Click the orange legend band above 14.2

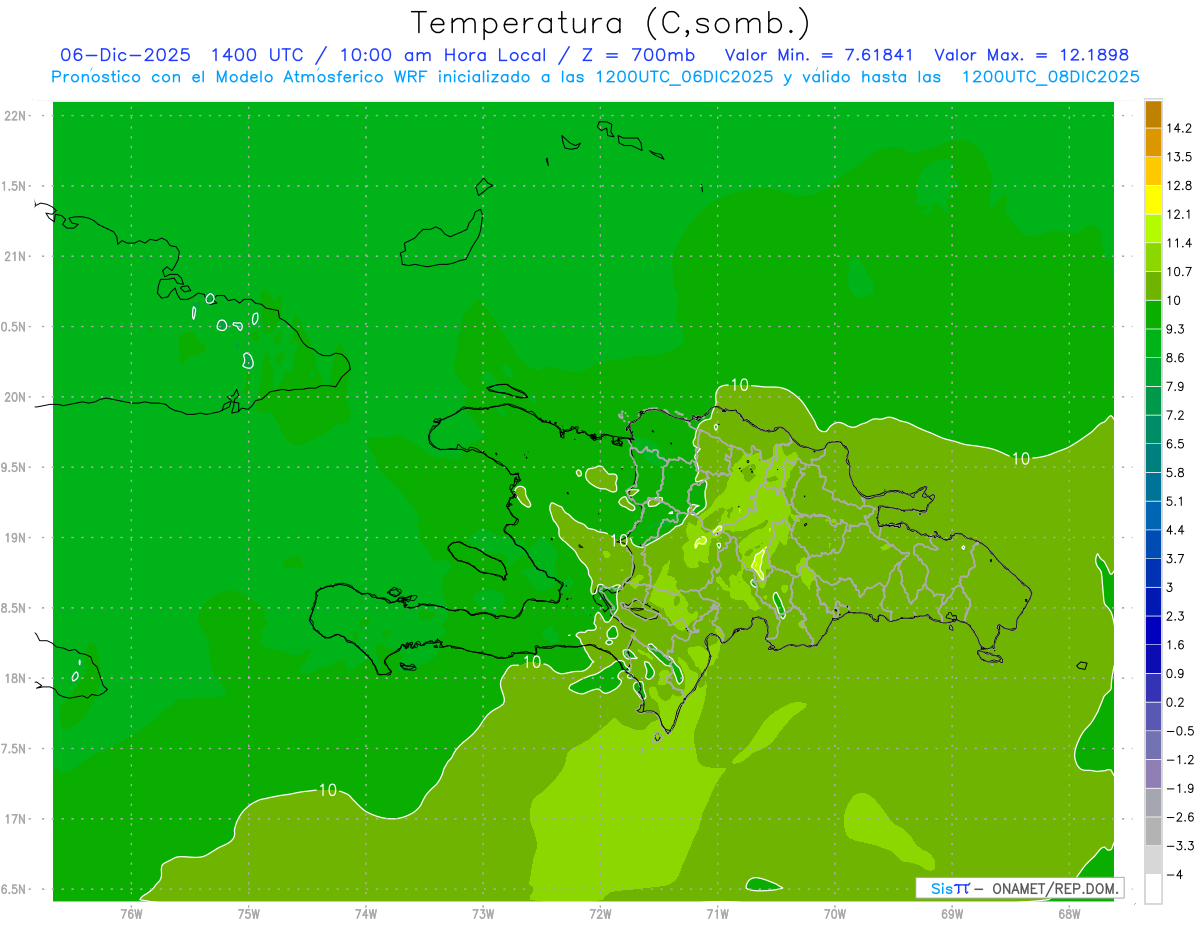click(x=1153, y=114)
